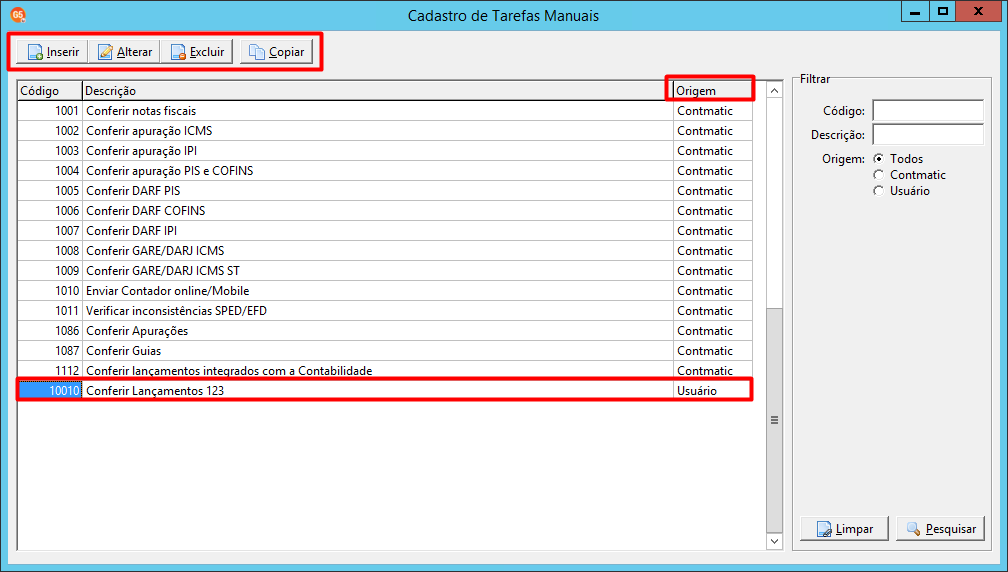Select row Conferir Guias

click(385, 350)
